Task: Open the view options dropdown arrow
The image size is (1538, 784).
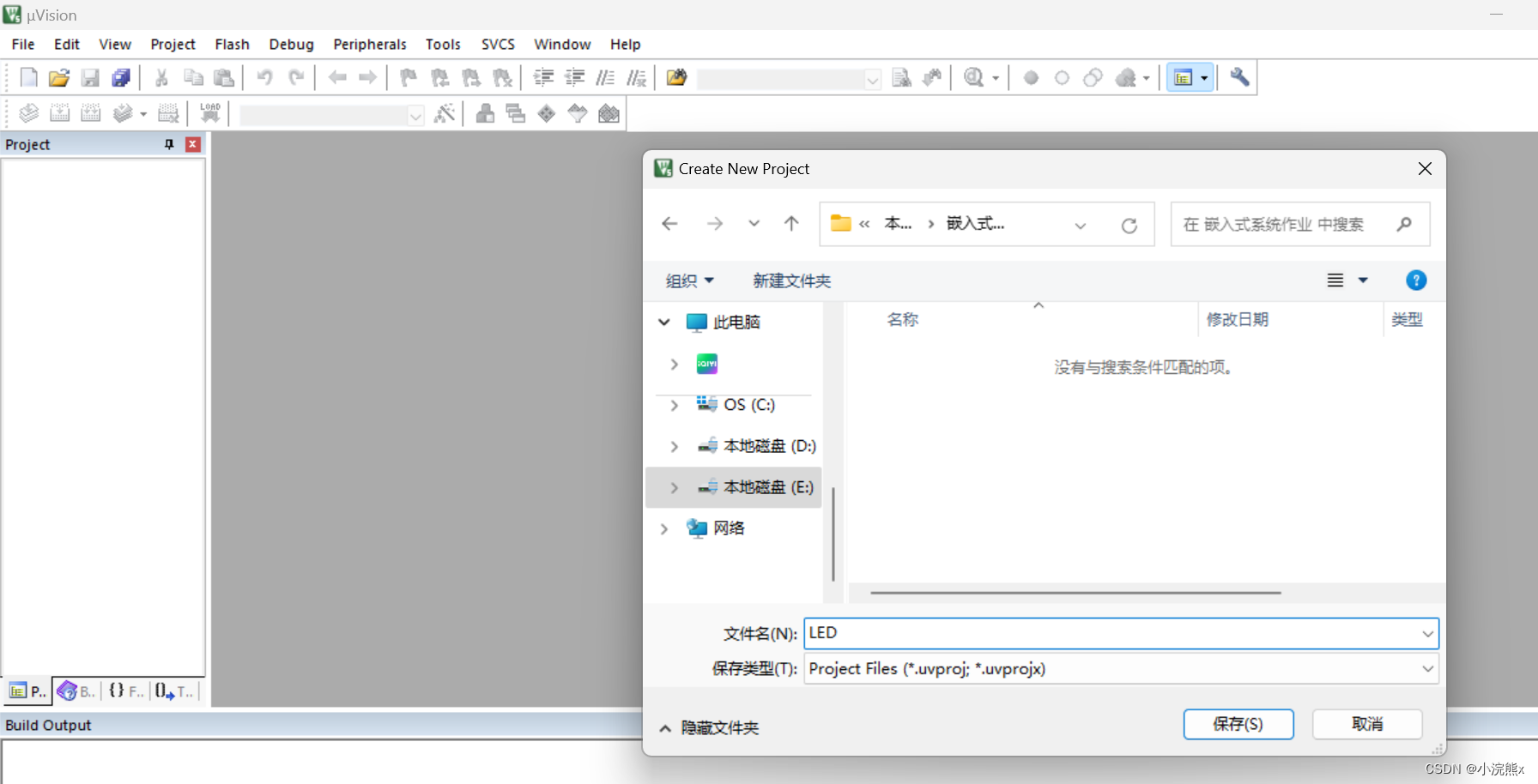Action: (1363, 280)
